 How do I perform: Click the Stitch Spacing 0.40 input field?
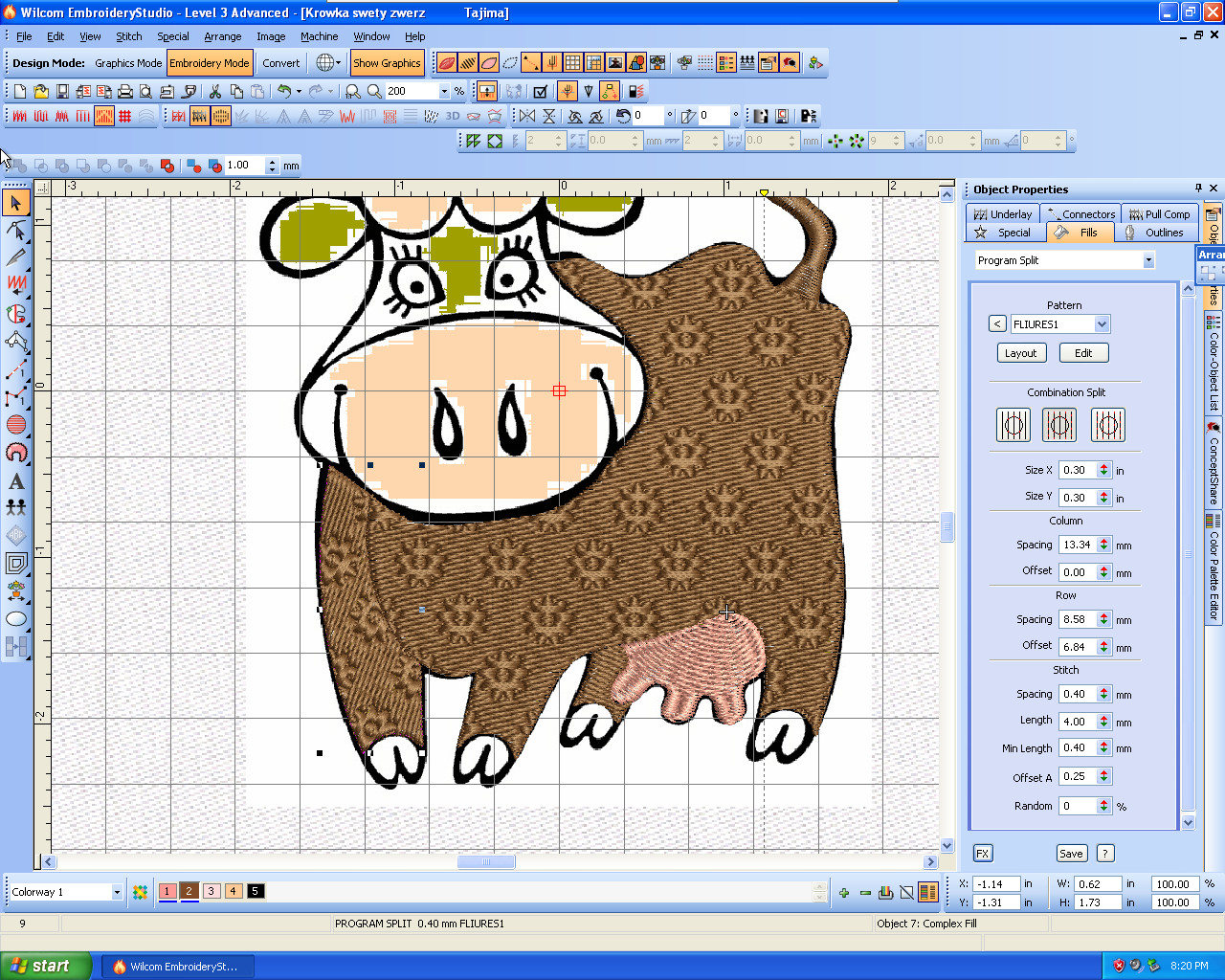pos(1078,694)
